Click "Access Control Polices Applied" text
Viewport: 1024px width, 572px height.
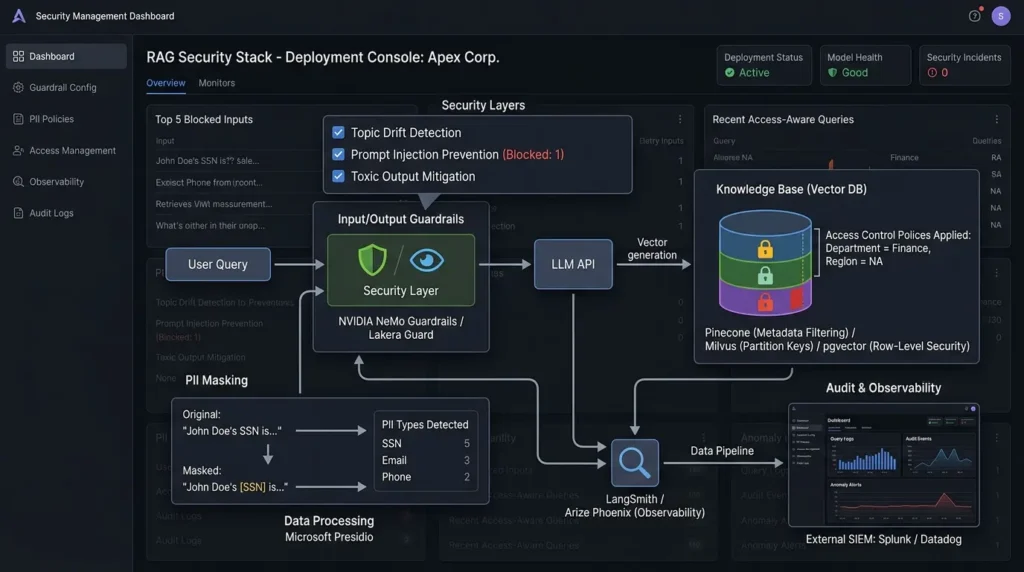point(898,235)
